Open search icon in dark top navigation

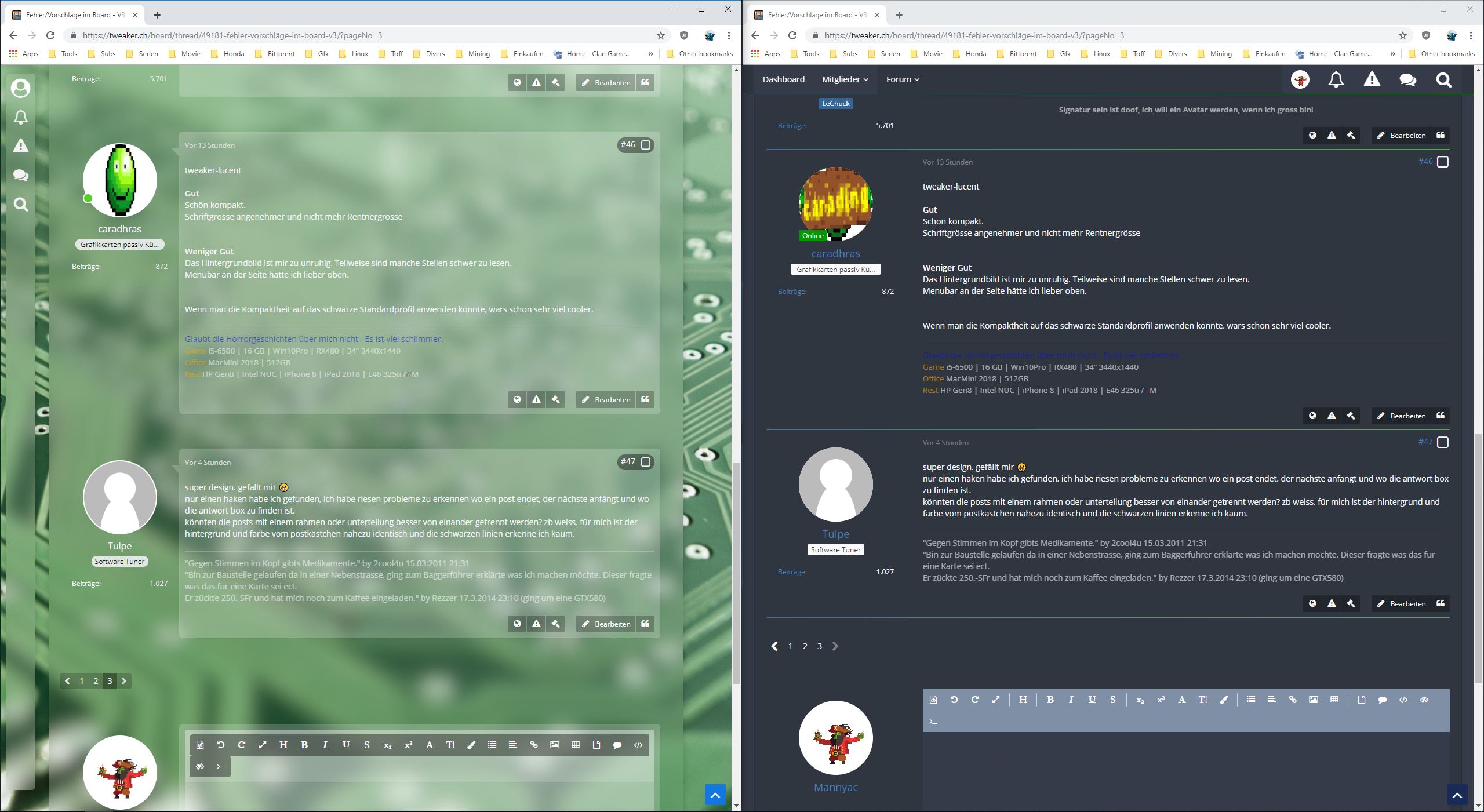[x=1443, y=80]
